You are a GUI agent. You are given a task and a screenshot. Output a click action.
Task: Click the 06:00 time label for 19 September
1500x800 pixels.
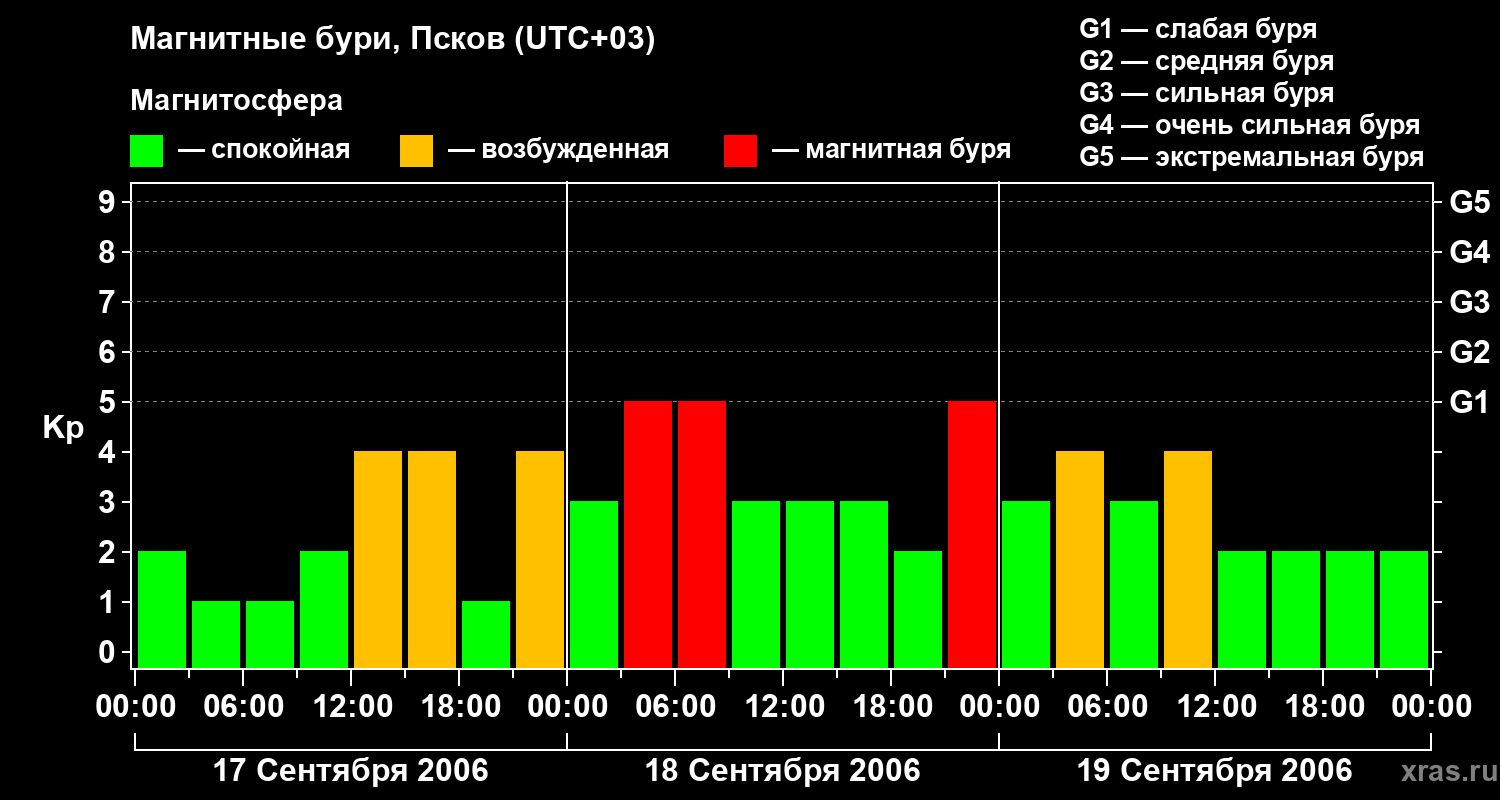click(x=1107, y=707)
